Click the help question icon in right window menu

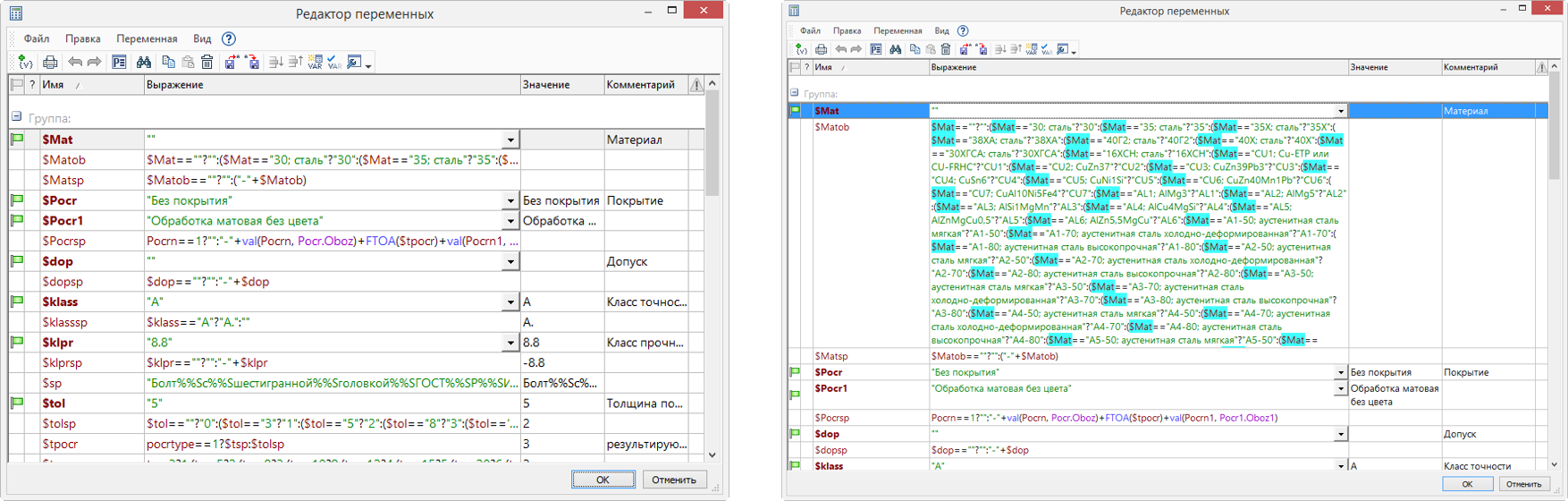(x=963, y=30)
